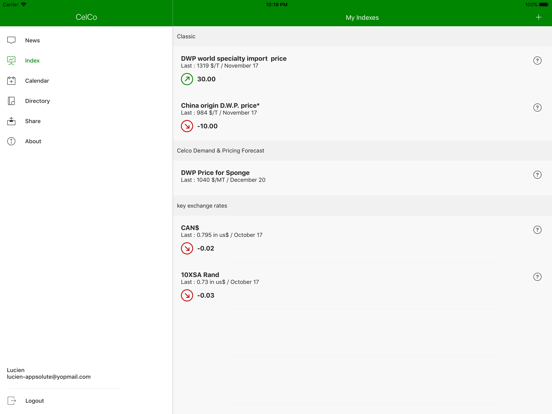This screenshot has width=552, height=414.
Task: Show help for CAN$ exchange rate
Action: coord(537,230)
